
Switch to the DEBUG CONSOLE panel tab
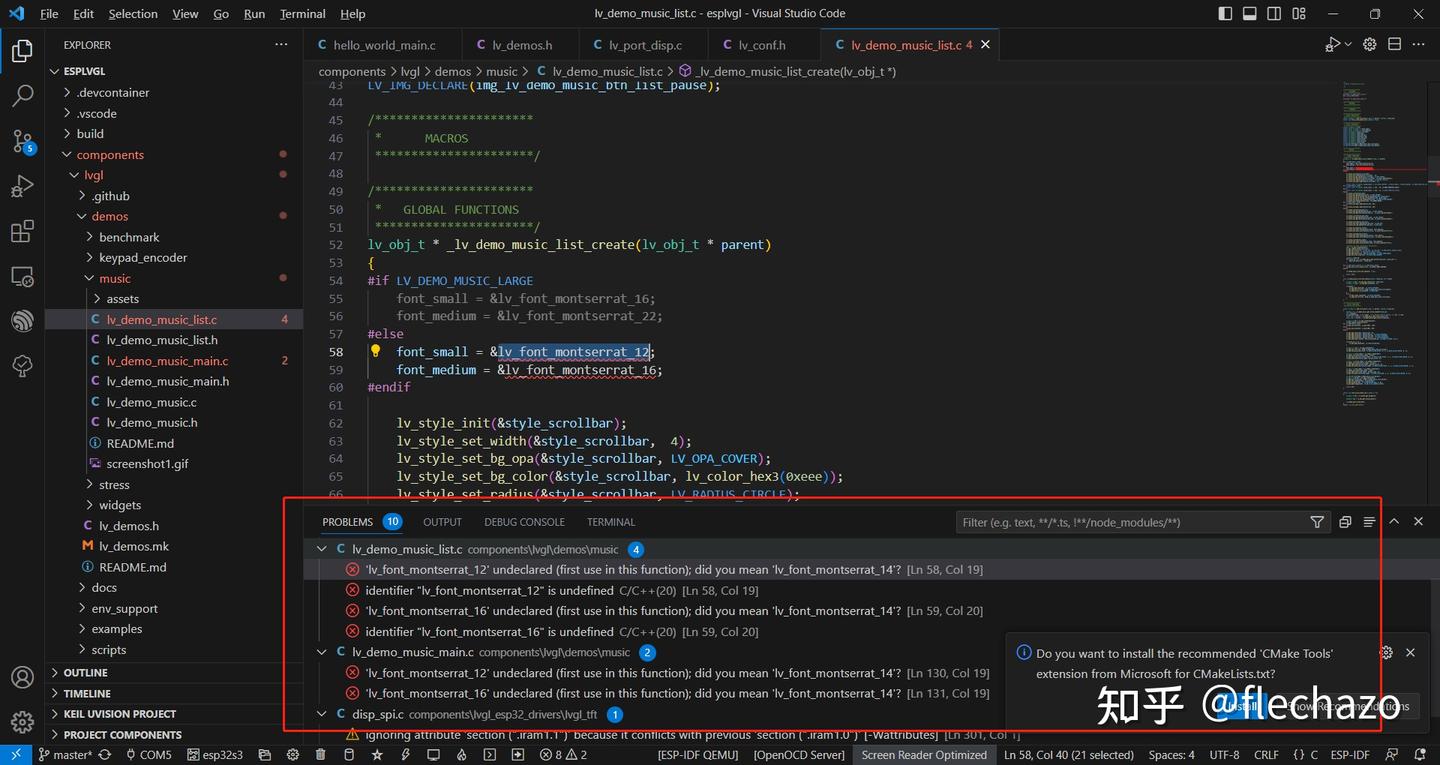pyautogui.click(x=524, y=522)
